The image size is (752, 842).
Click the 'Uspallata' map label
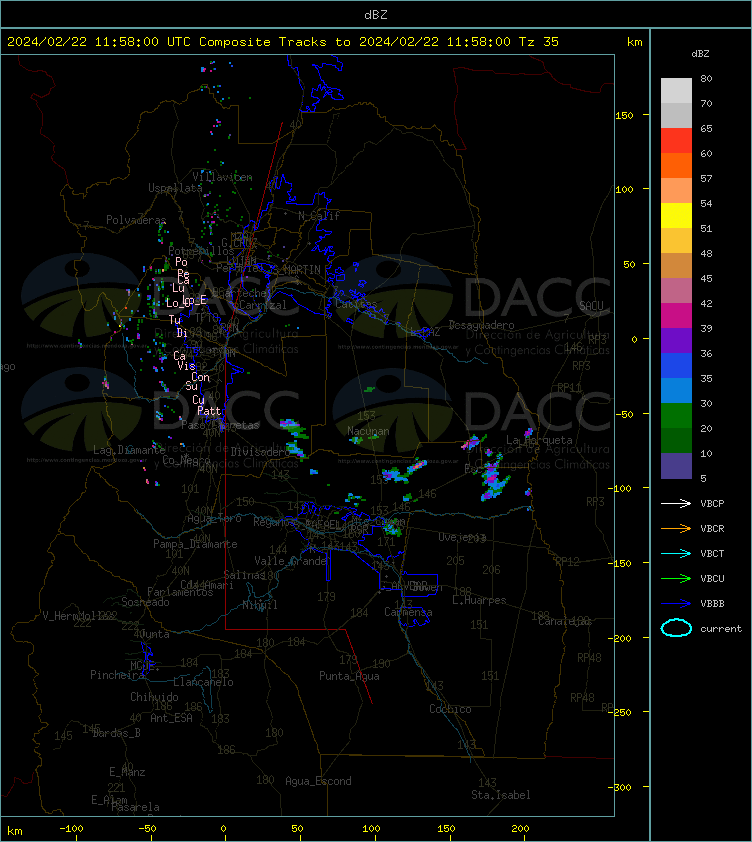coord(175,188)
